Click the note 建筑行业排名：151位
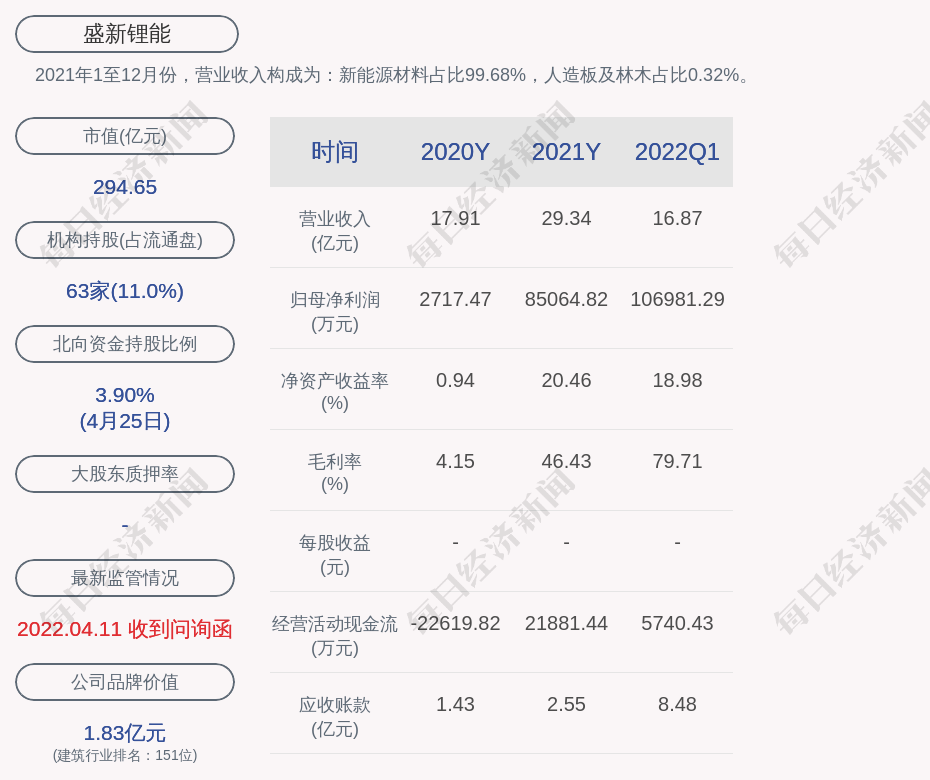 [x=125, y=756]
